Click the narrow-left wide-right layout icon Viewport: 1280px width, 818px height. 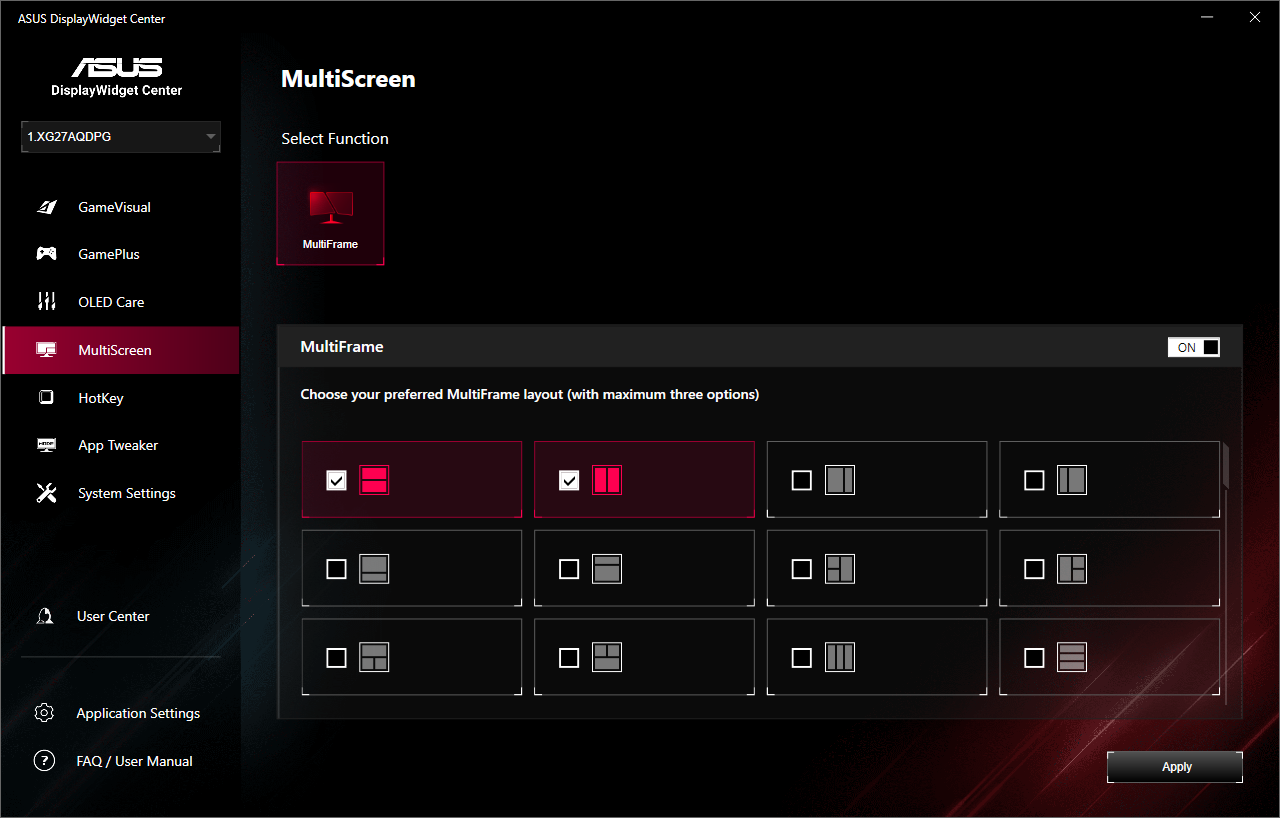click(1072, 480)
